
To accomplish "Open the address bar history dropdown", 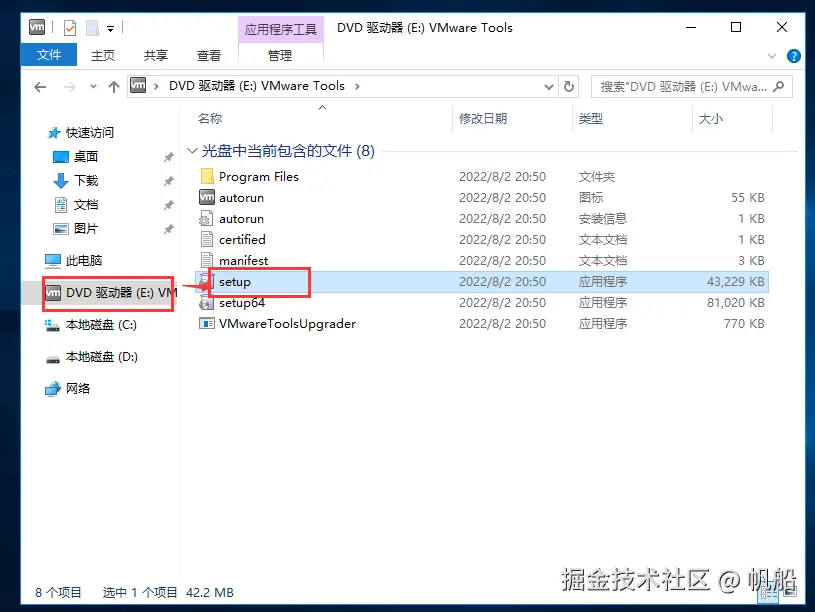I will pos(548,87).
